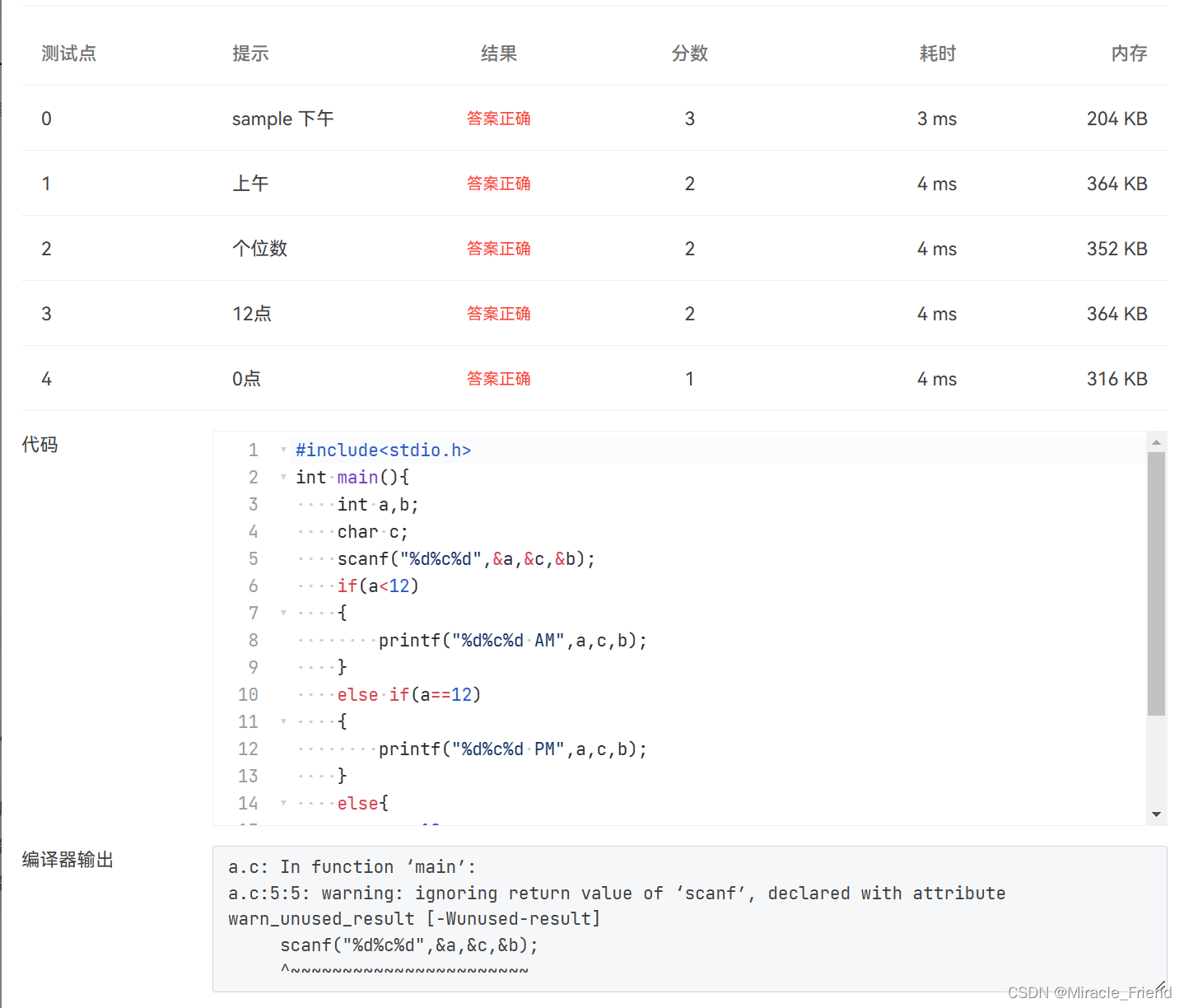Click the fold arrow on line 1
Viewport: 1184px width, 1008px height.
[283, 450]
